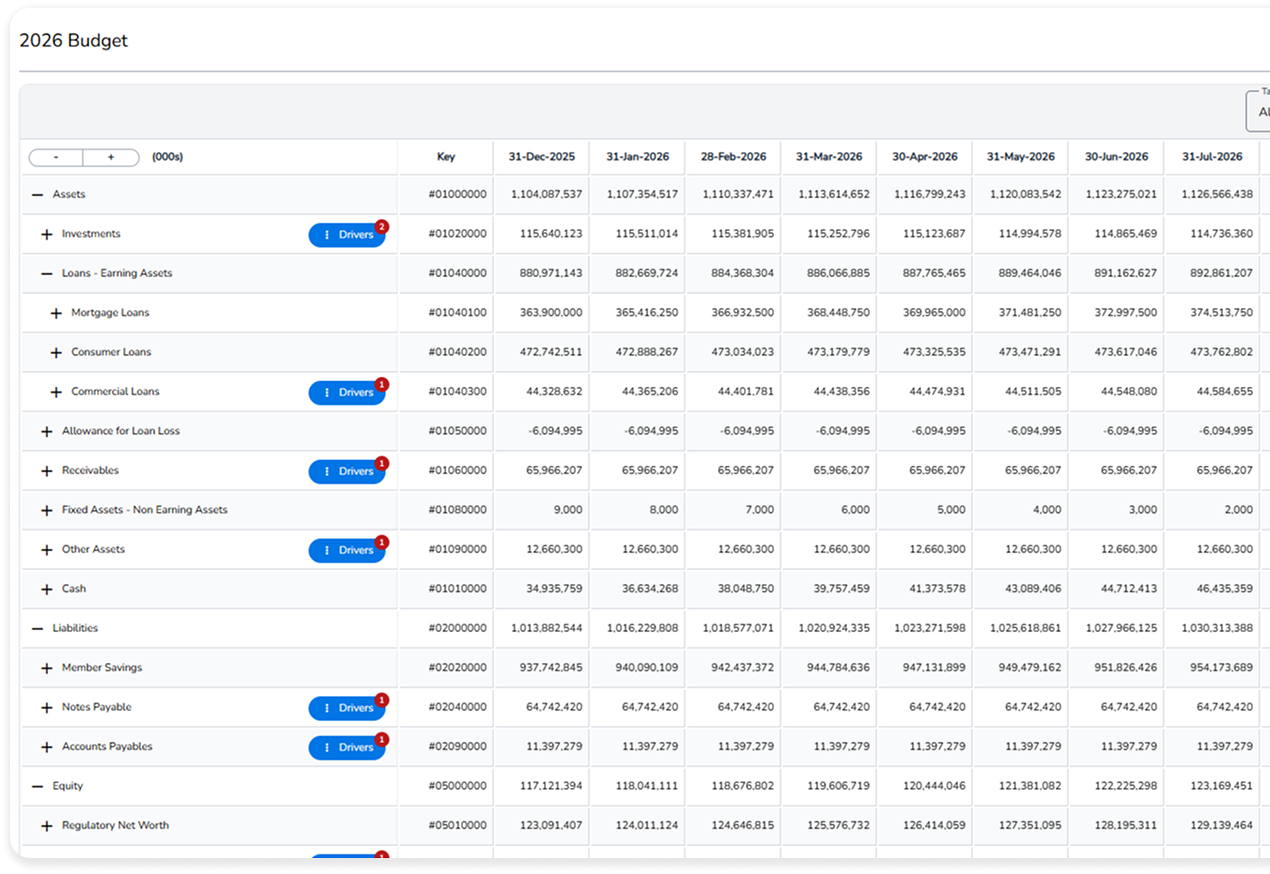Click the (000s) units label
The image size is (1270, 874).
pos(167,157)
